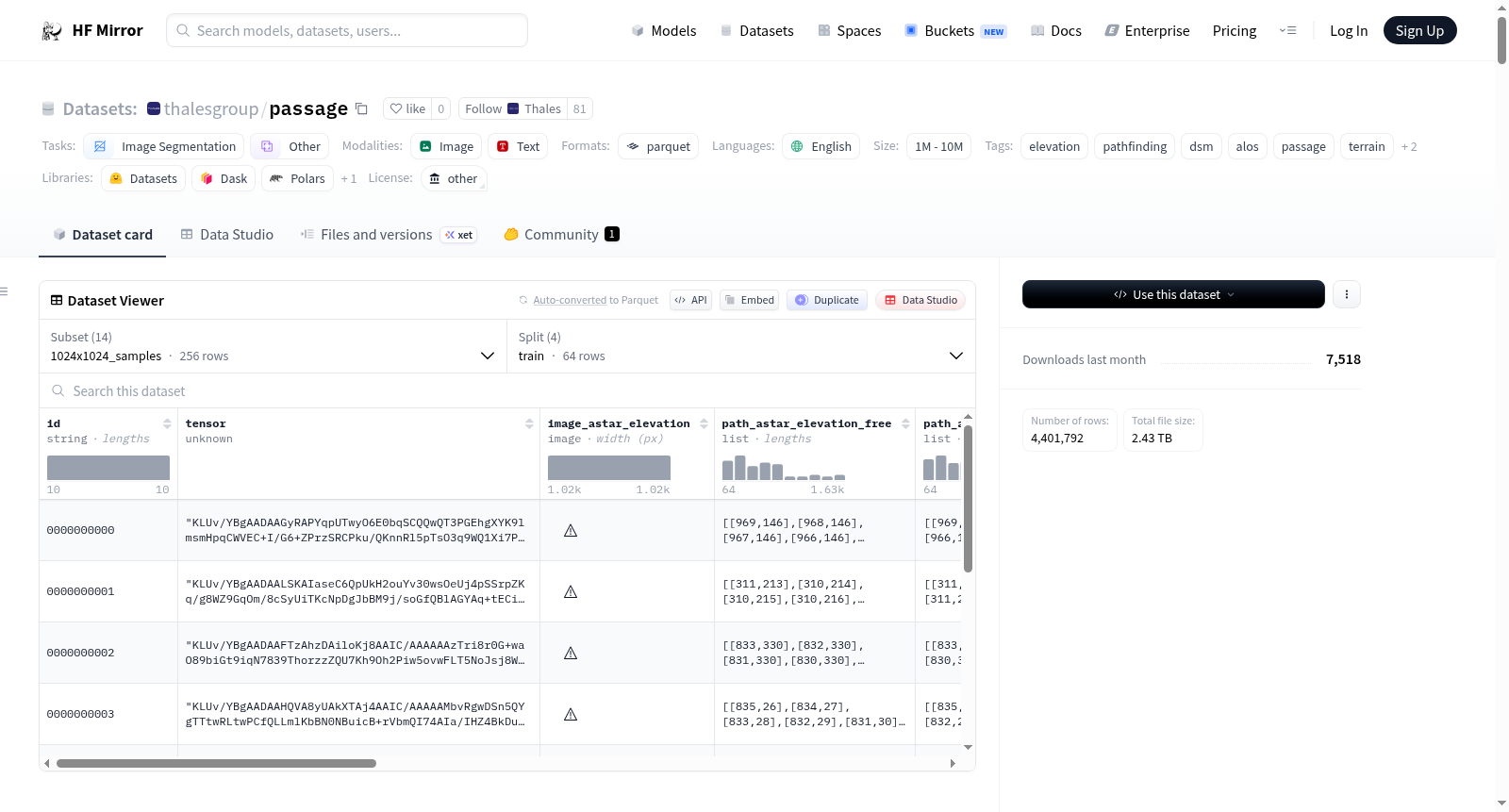This screenshot has height=812, width=1509.
Task: Click warning icon in row 0000000002
Action: pyautogui.click(x=571, y=654)
